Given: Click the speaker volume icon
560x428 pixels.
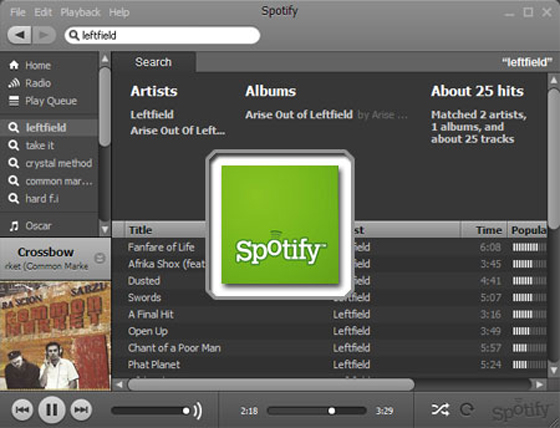Looking at the screenshot, I should point(198,411).
